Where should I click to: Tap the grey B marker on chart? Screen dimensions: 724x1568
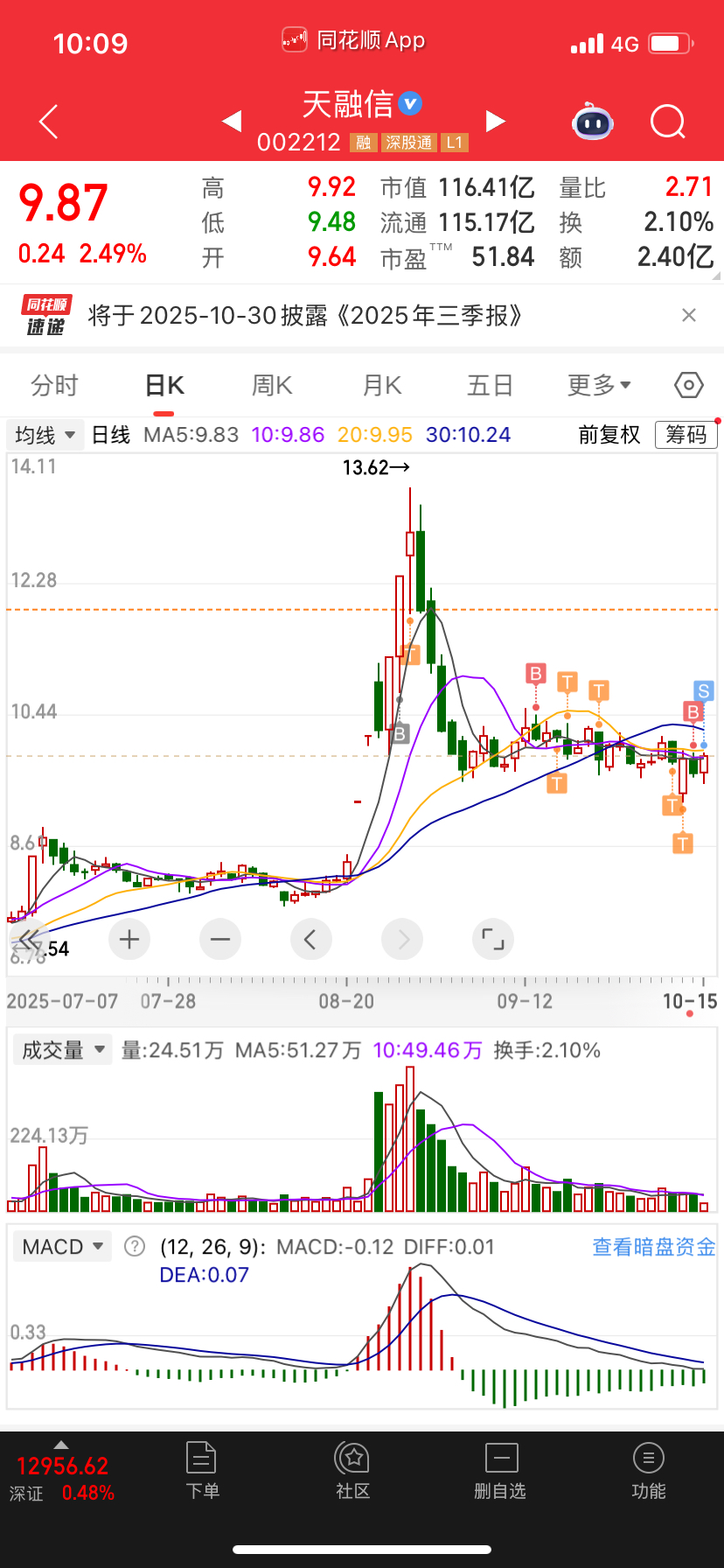pos(400,733)
